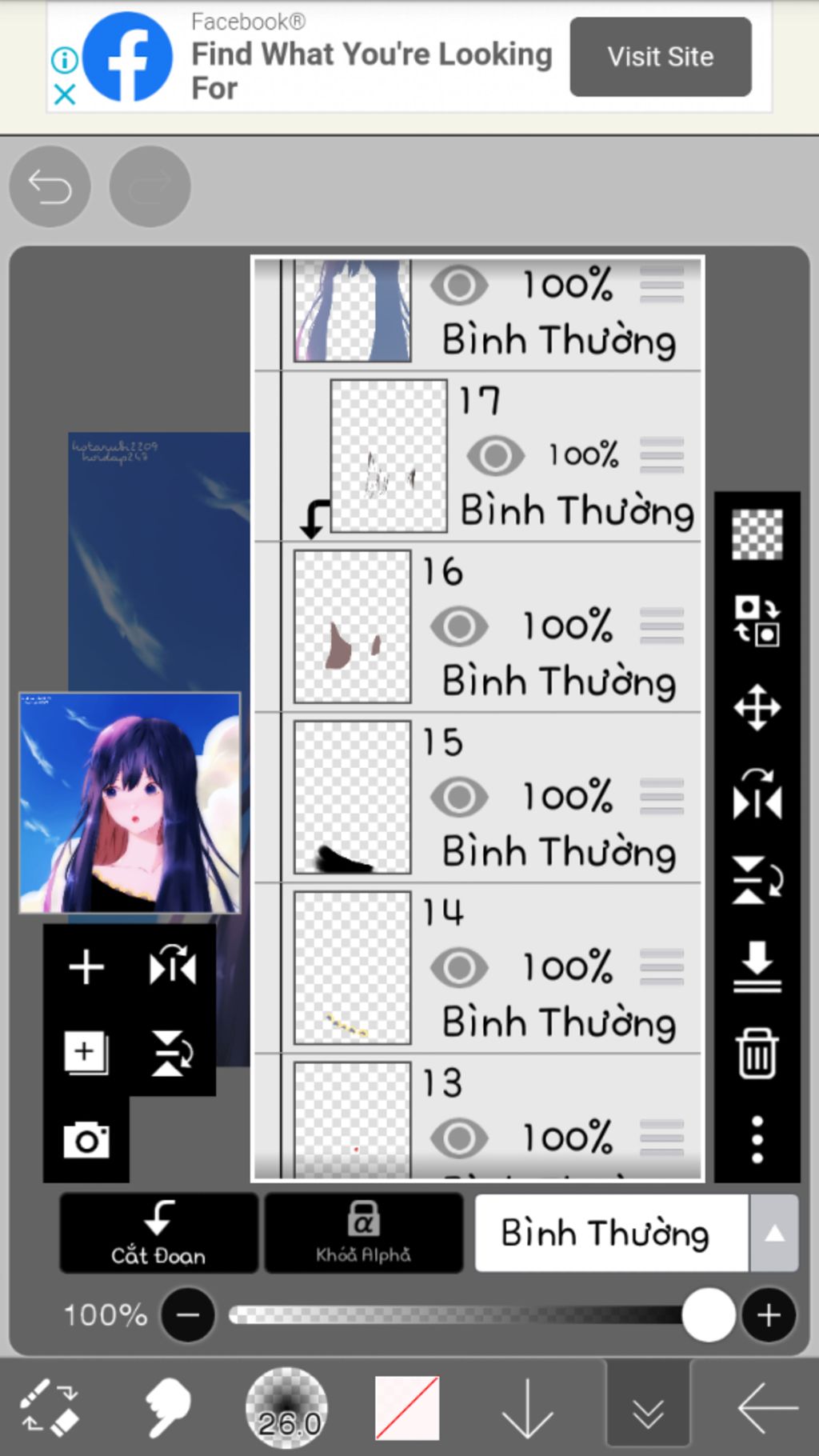The image size is (819, 1456).
Task: Decrease opacity with minus button
Action: [x=188, y=1314]
